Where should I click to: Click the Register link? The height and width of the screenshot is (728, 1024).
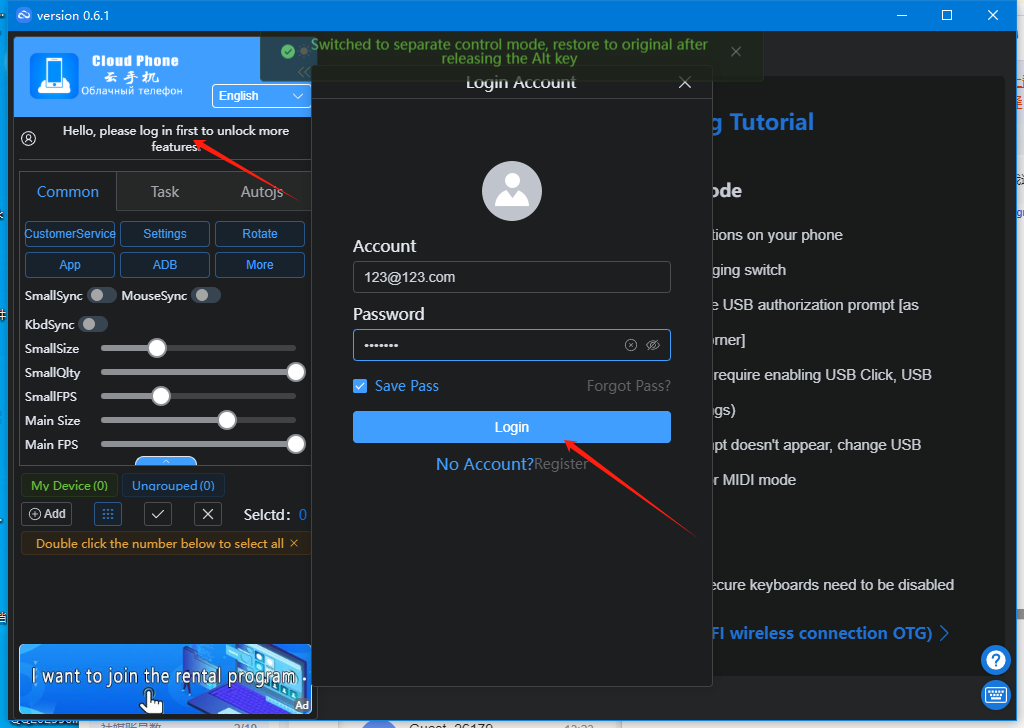[x=561, y=464]
